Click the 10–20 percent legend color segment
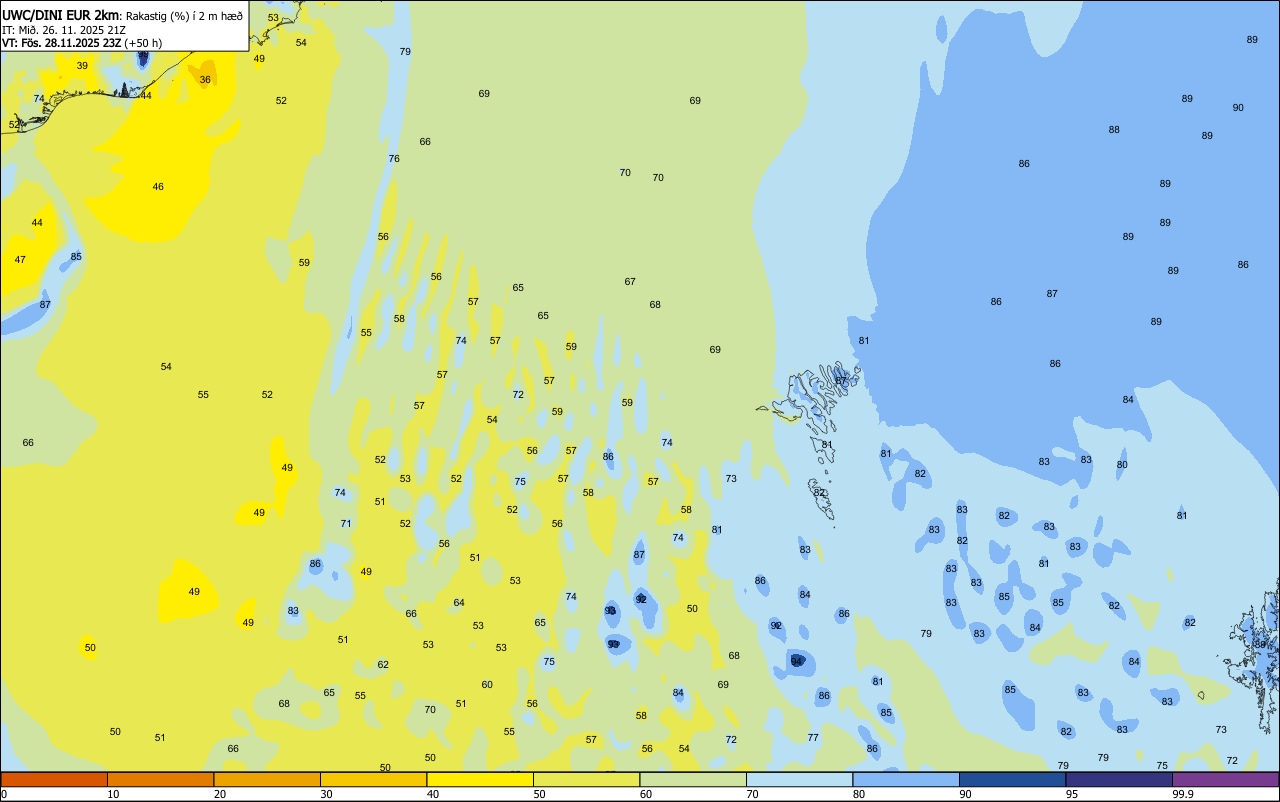The height and width of the screenshot is (802, 1280). [160, 779]
